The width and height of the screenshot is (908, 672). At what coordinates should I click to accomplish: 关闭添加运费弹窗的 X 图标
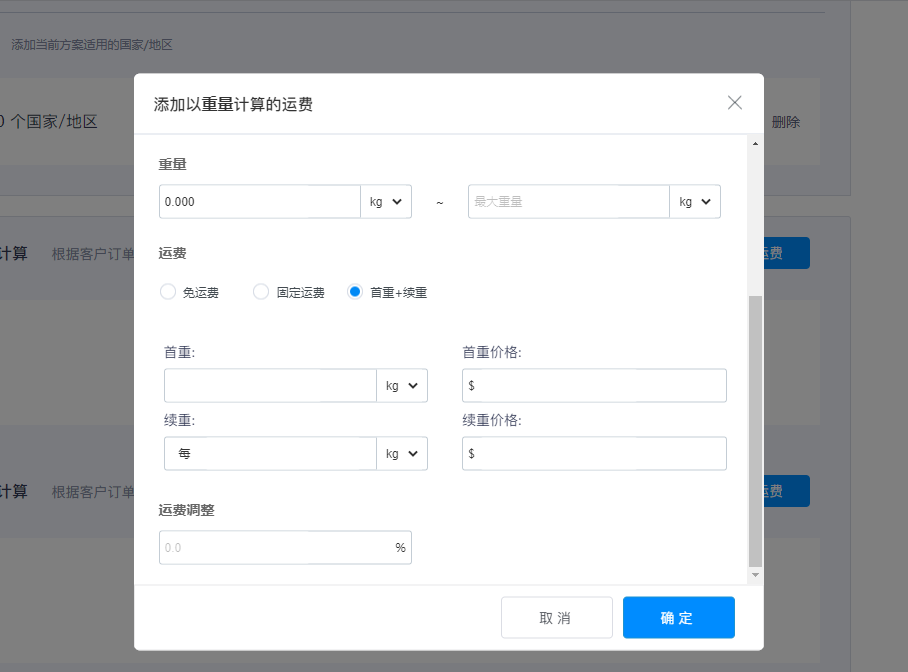point(735,102)
